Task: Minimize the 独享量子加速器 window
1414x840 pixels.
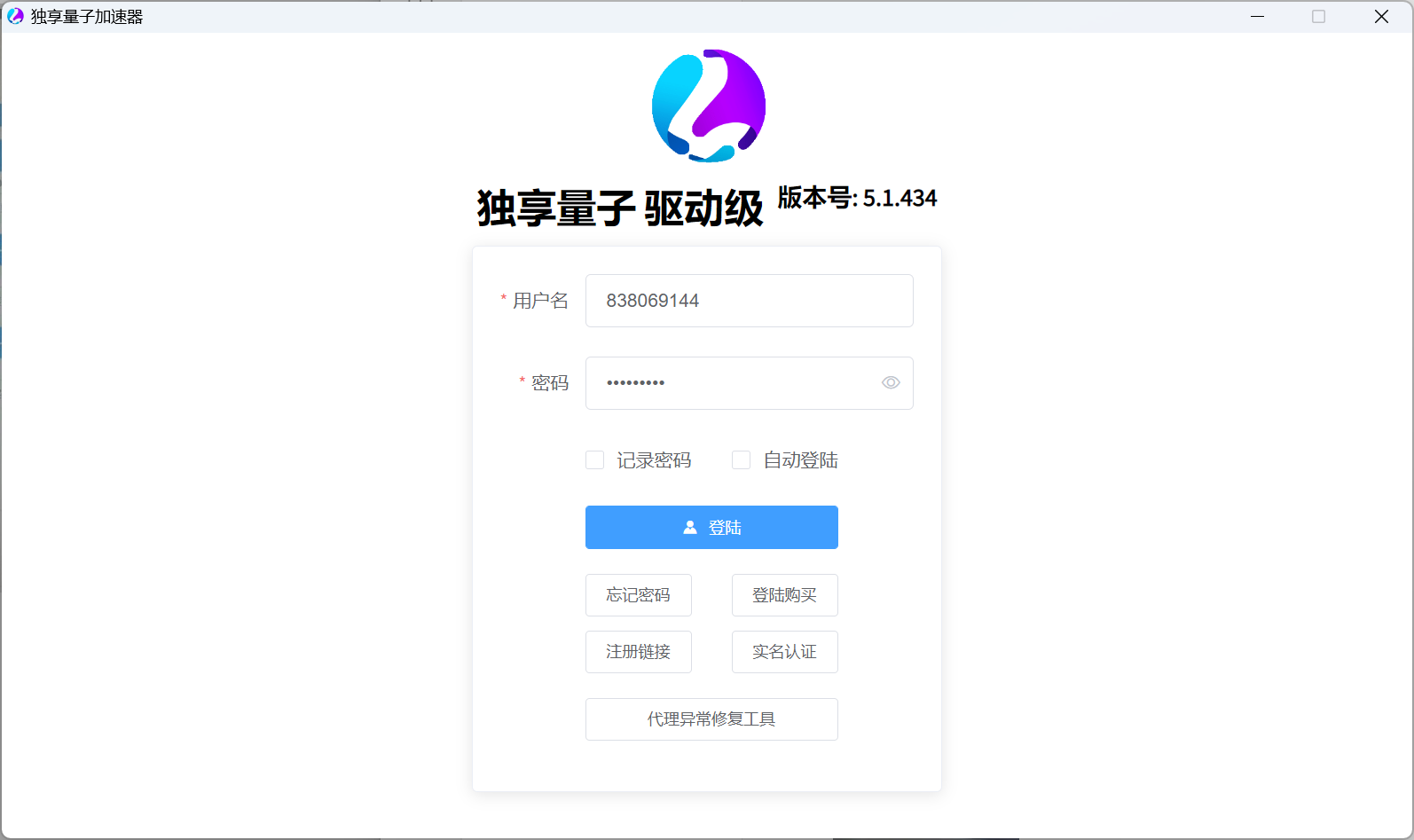Action: pyautogui.click(x=1257, y=16)
